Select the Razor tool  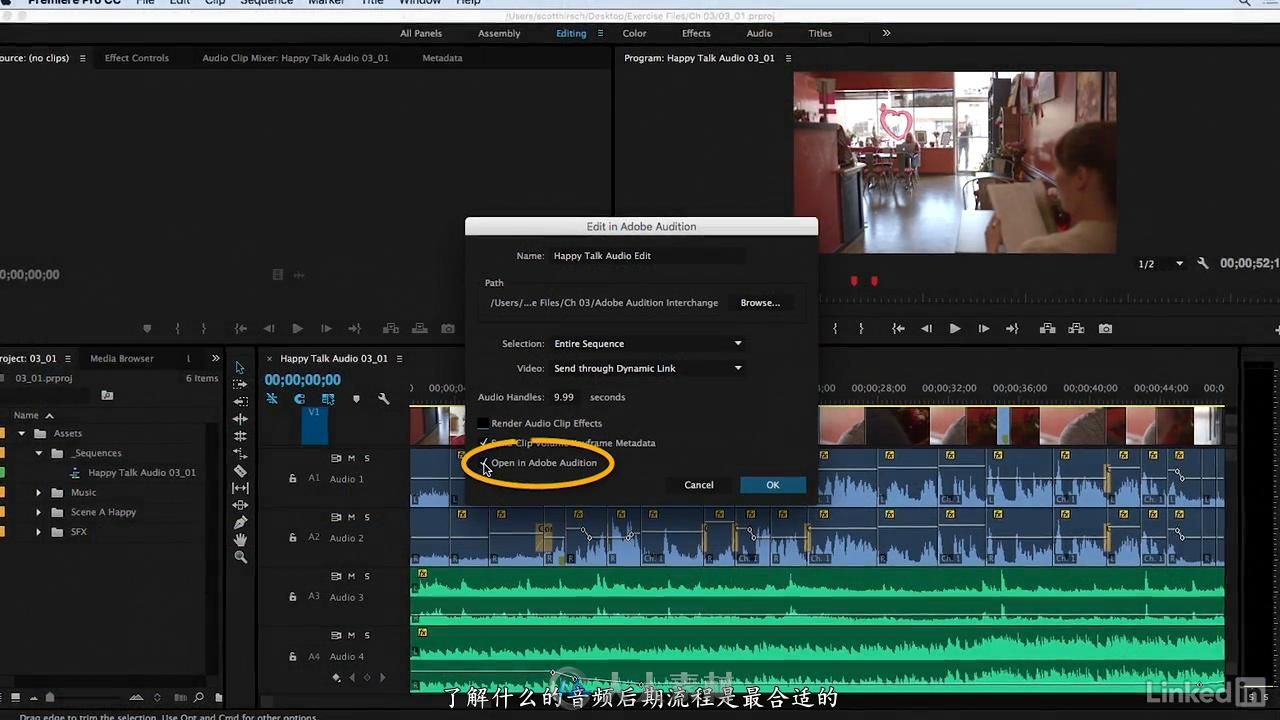(x=240, y=470)
